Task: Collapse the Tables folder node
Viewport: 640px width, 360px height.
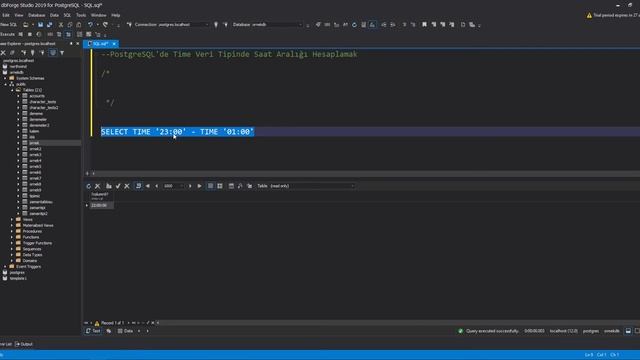Action: tap(12, 90)
